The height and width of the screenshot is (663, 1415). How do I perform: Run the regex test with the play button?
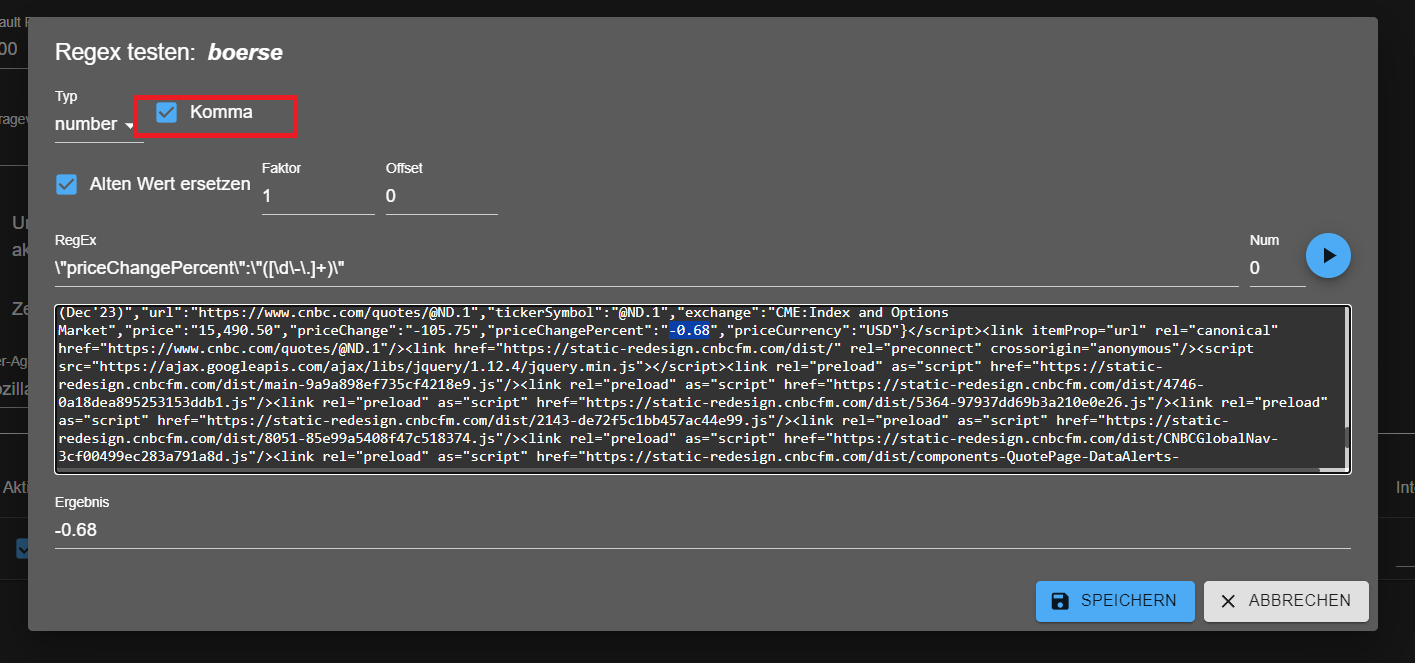tap(1328, 256)
